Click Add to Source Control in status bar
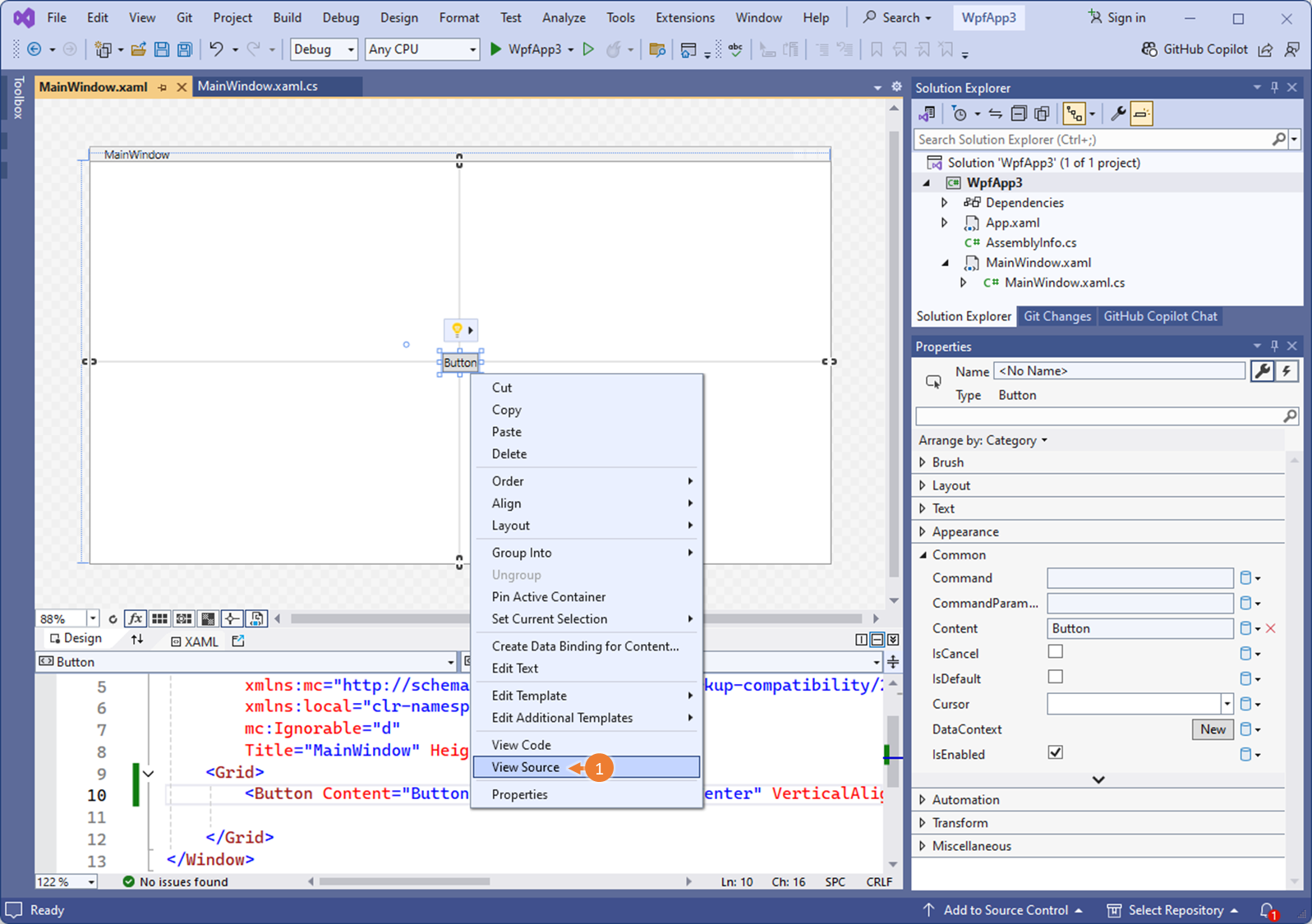This screenshot has width=1312, height=924. [1002, 910]
